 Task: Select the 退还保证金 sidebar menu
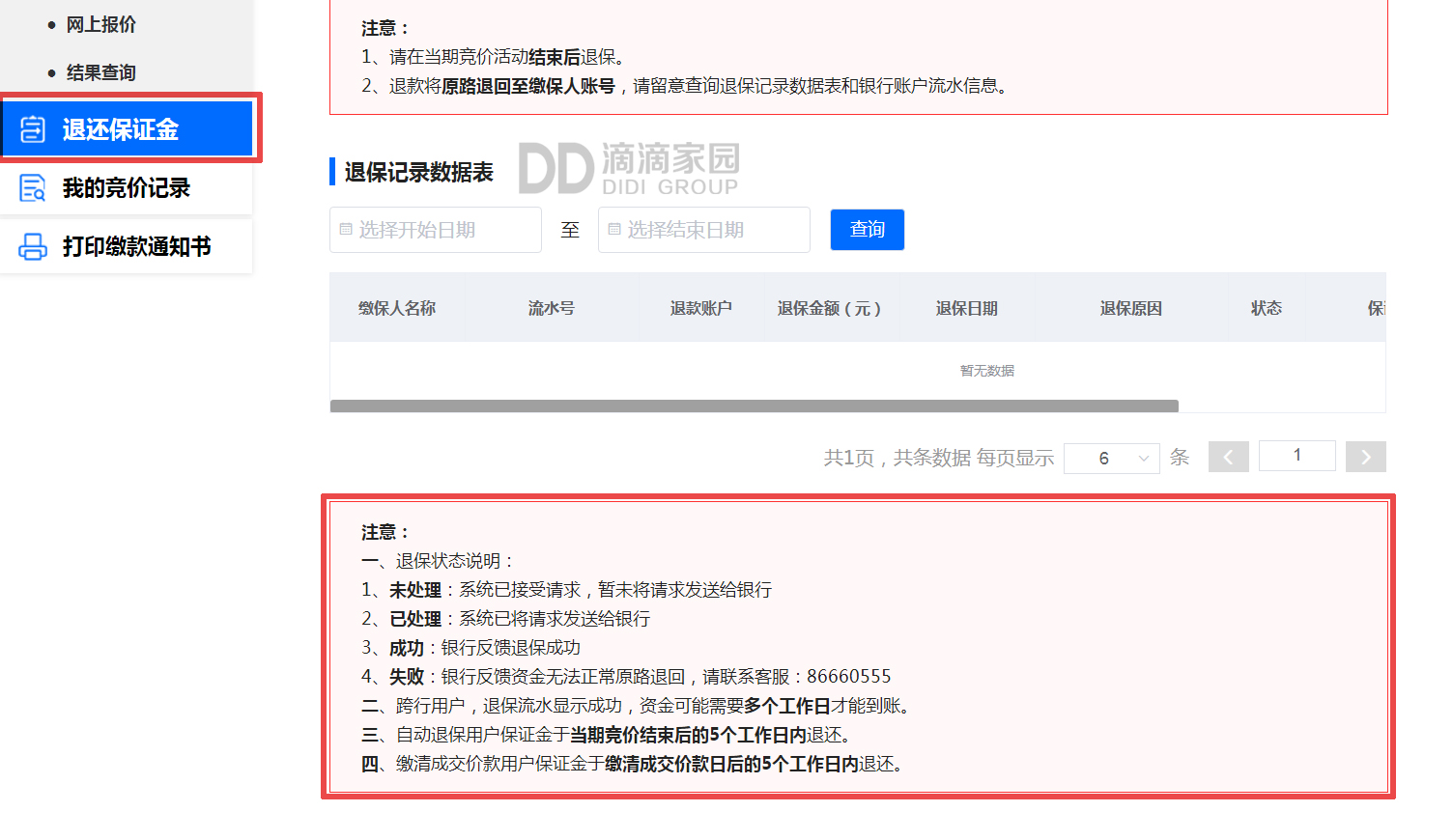[128, 128]
